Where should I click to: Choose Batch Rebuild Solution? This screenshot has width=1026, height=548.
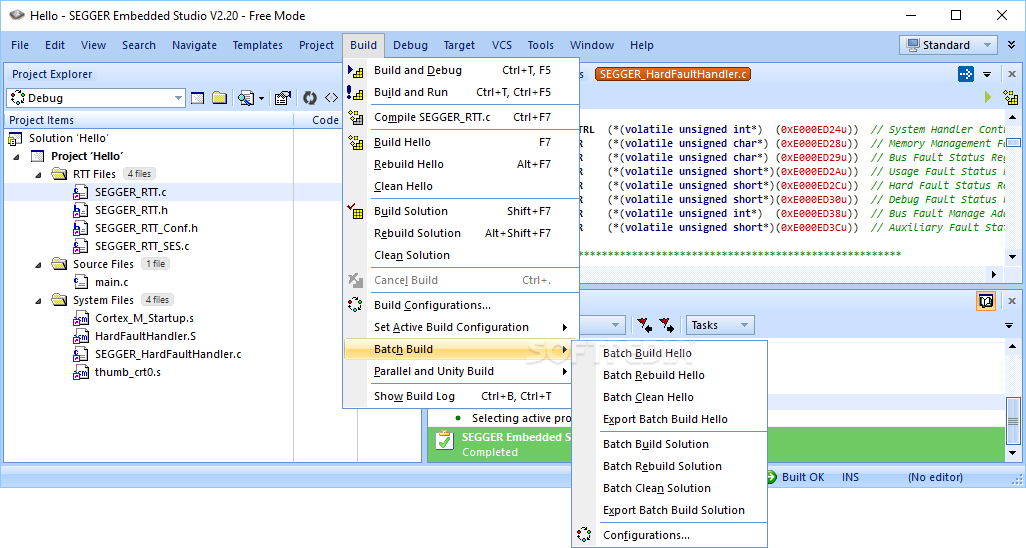click(669, 466)
